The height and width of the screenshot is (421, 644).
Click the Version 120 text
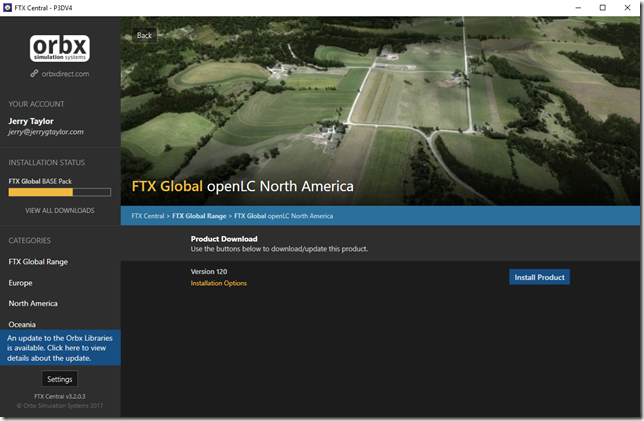coord(209,271)
